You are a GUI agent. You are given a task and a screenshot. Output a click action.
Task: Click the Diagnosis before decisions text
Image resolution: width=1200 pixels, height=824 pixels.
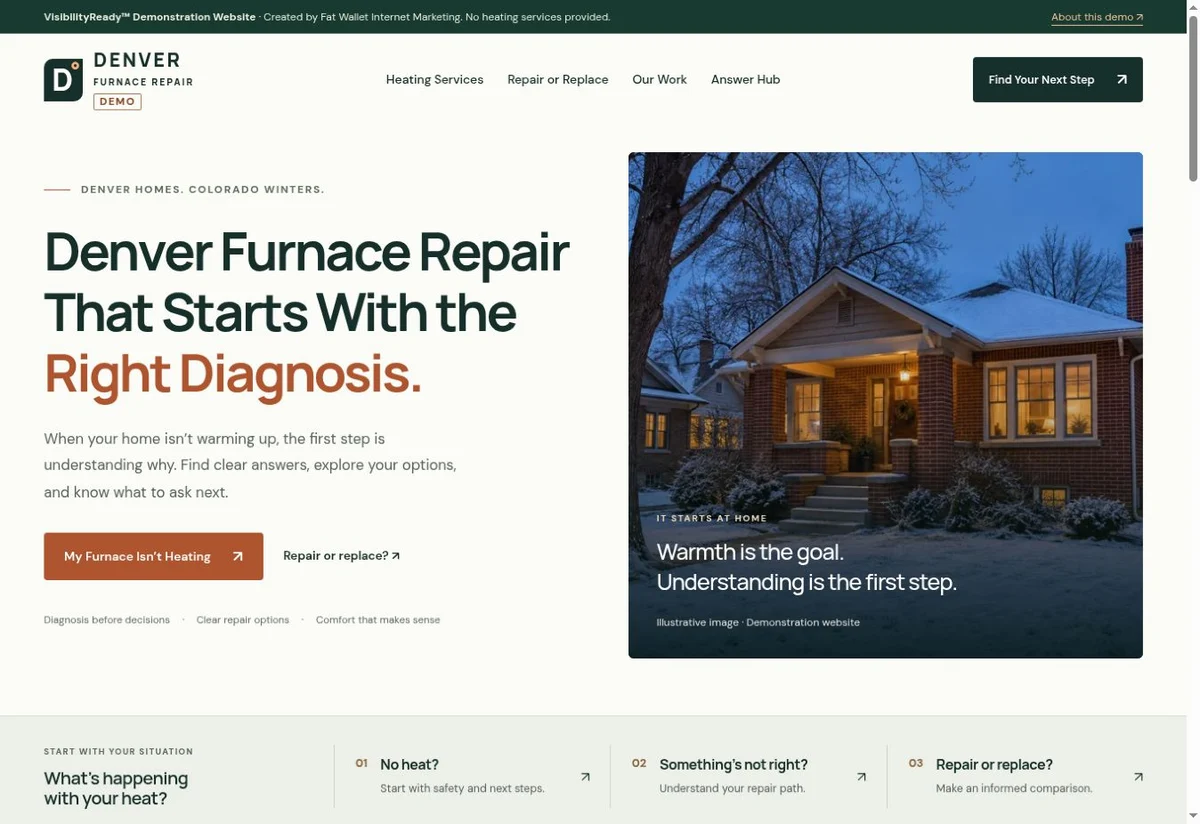point(107,620)
